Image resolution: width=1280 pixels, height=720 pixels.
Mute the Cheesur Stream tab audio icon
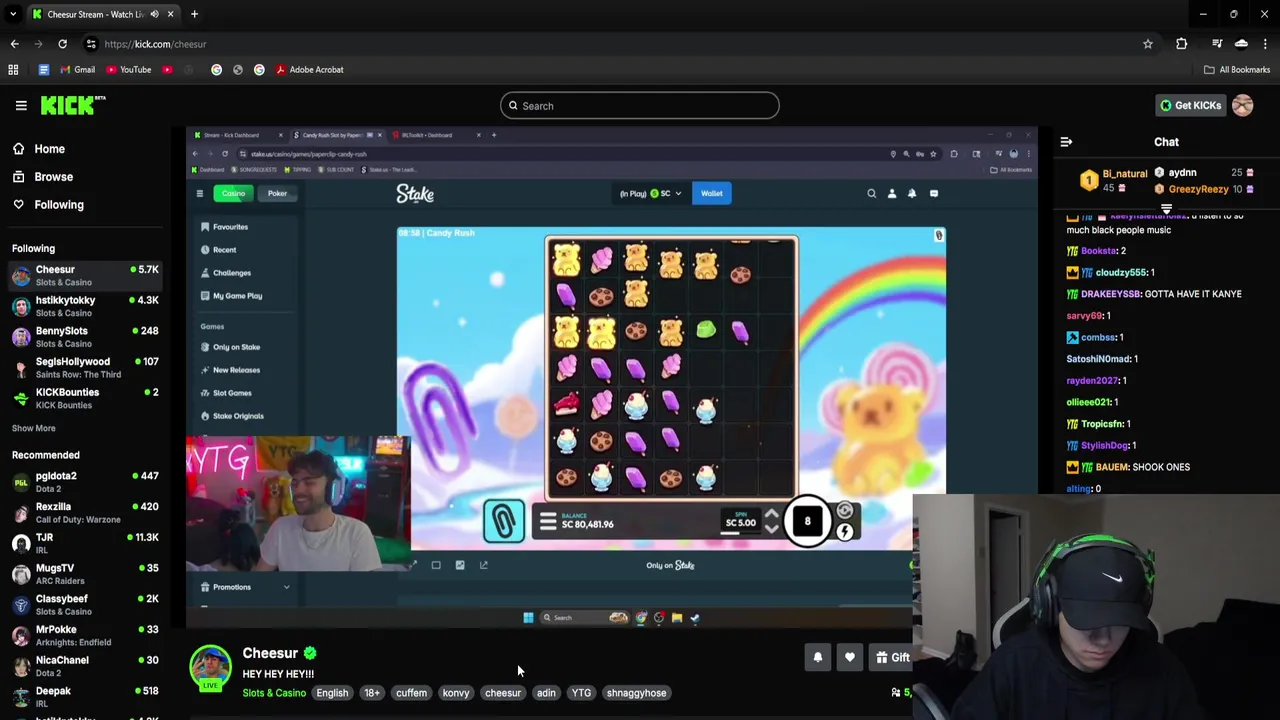(x=154, y=14)
